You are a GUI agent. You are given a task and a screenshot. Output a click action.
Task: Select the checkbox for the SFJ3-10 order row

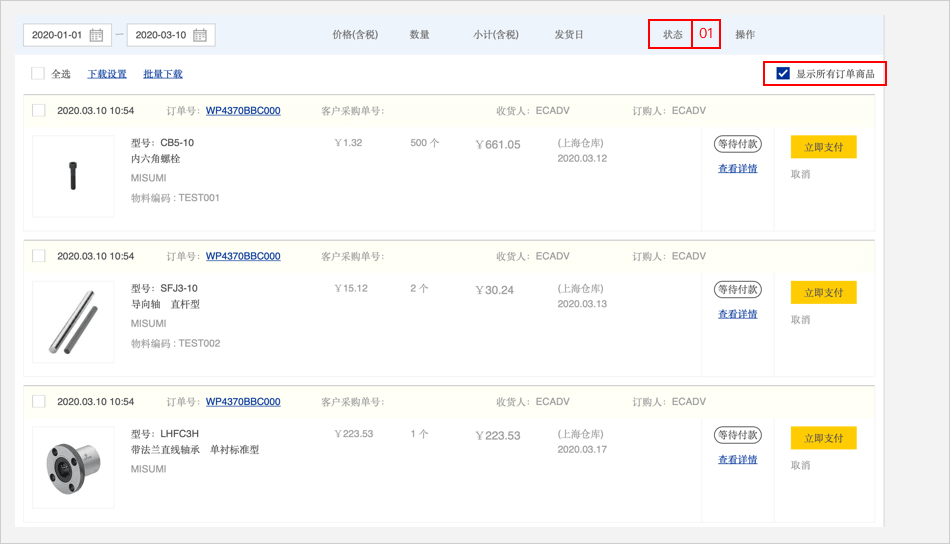click(x=38, y=256)
